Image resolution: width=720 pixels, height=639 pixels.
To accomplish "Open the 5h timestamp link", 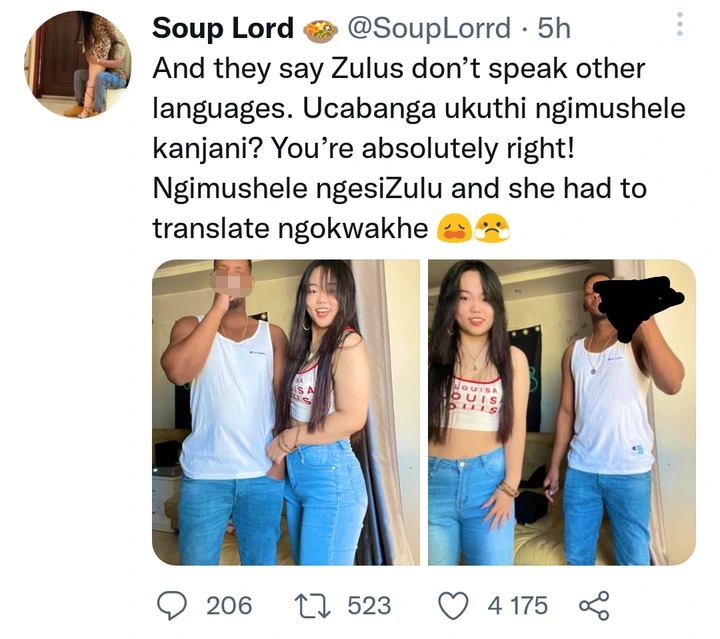I will (554, 28).
